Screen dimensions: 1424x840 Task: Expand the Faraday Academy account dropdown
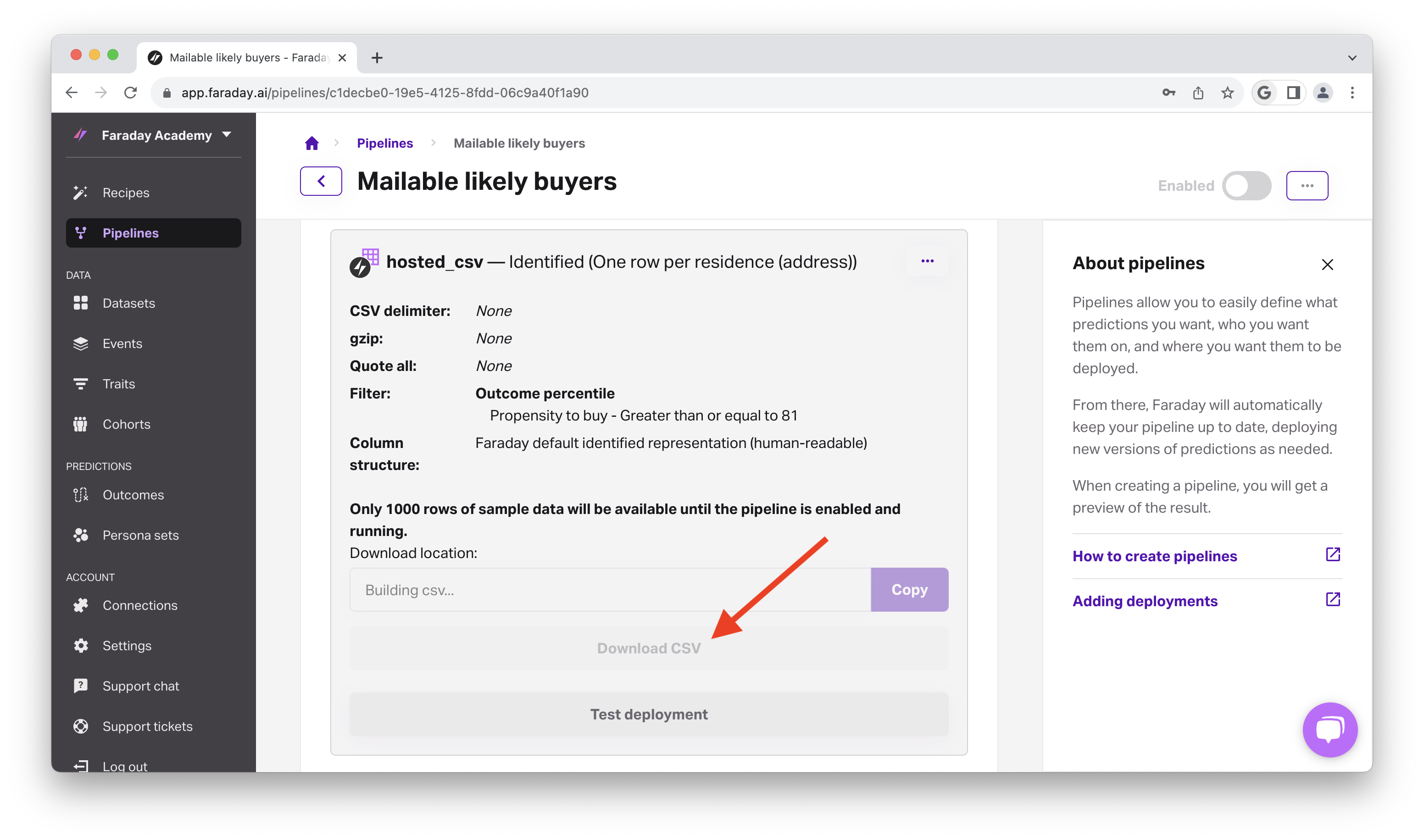point(227,135)
